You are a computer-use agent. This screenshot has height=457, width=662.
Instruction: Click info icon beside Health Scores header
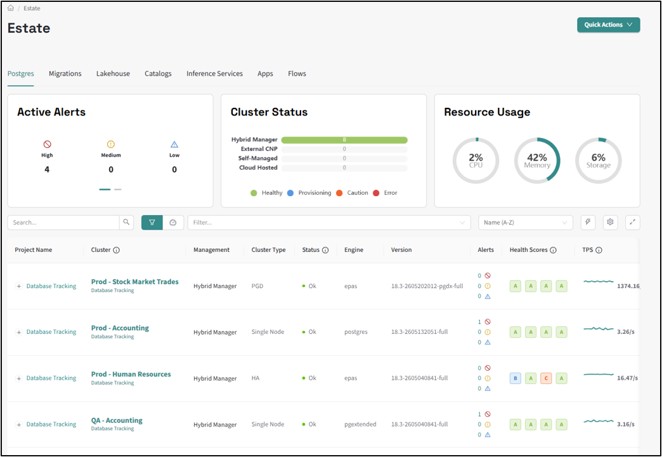tap(553, 250)
